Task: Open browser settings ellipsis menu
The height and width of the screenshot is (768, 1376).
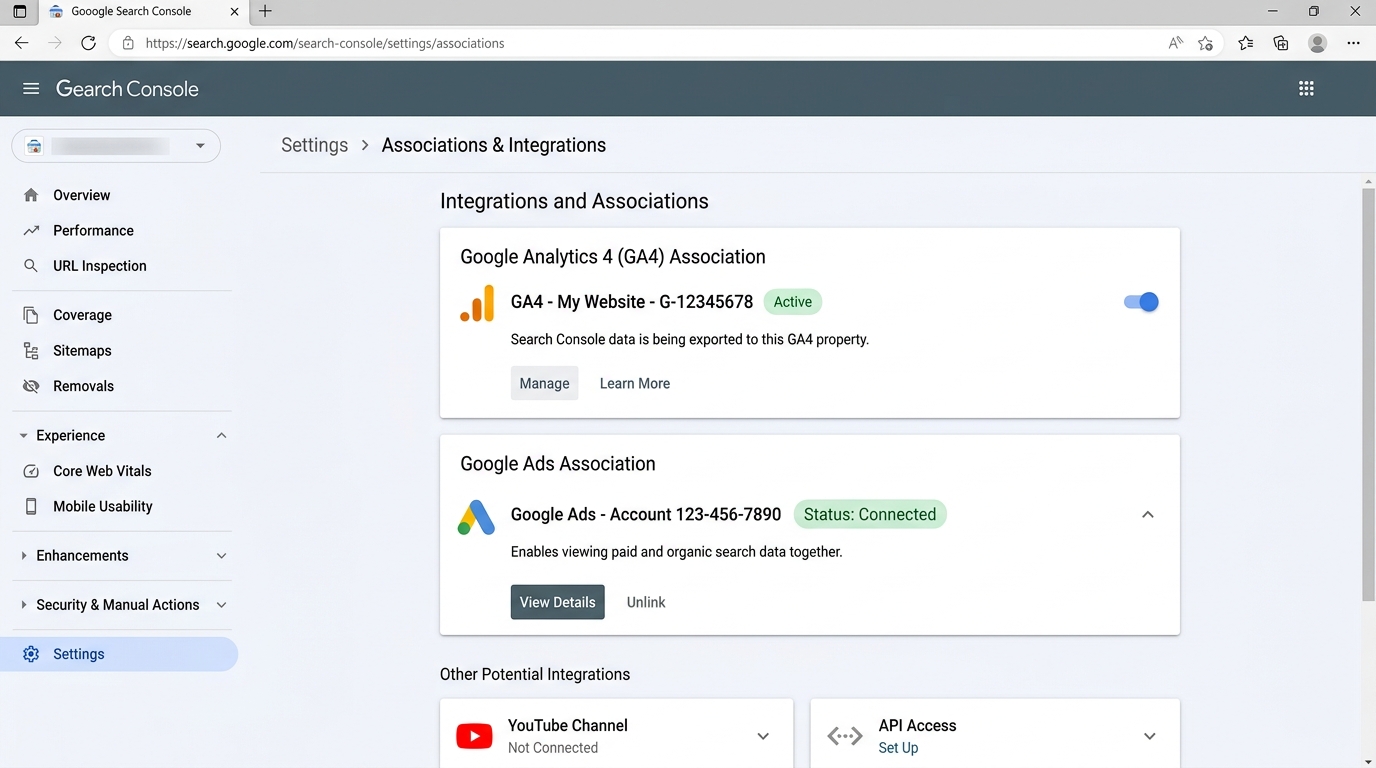Action: click(x=1353, y=43)
